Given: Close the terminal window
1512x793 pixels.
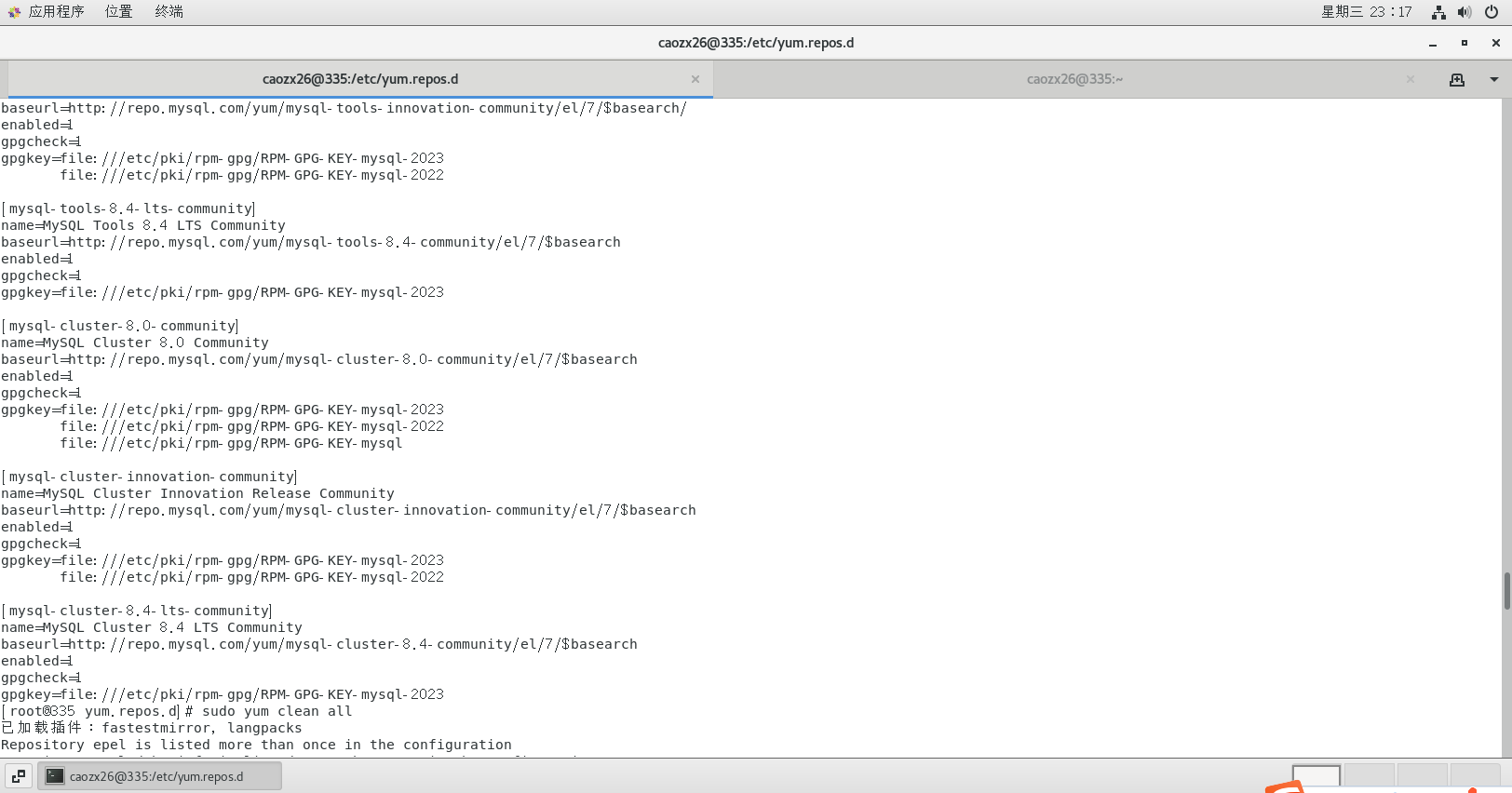Looking at the screenshot, I should tap(1496, 43).
